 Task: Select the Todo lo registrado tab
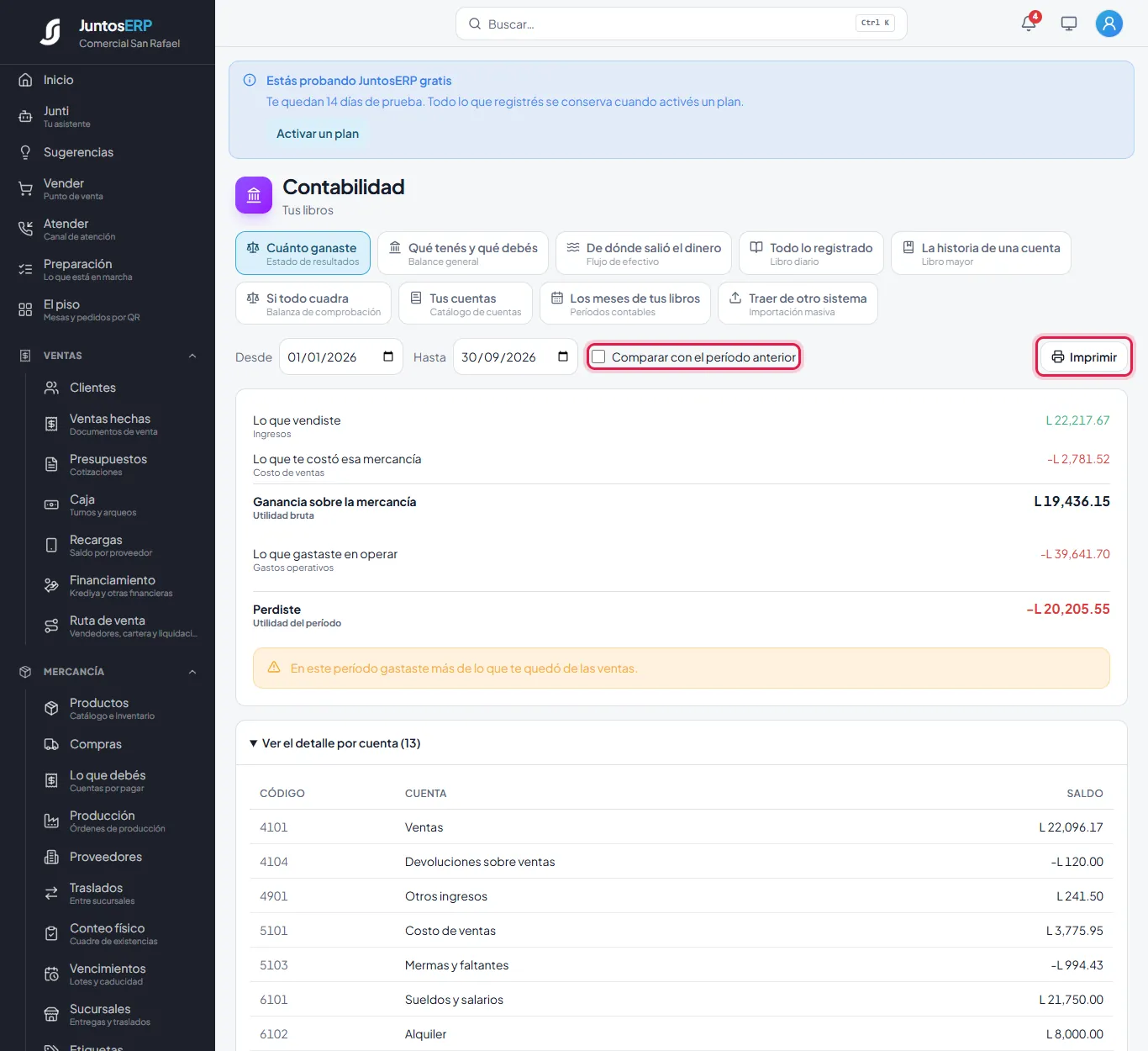811,253
